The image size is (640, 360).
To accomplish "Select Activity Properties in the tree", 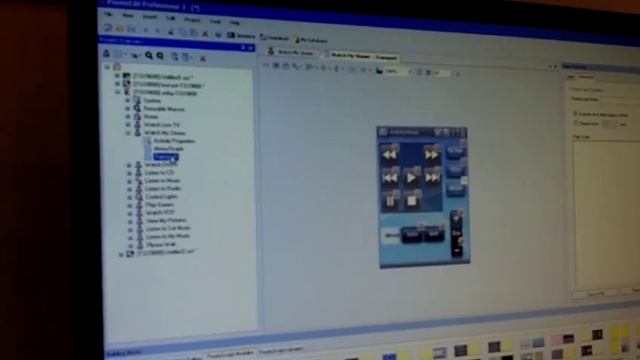I will coord(174,141).
